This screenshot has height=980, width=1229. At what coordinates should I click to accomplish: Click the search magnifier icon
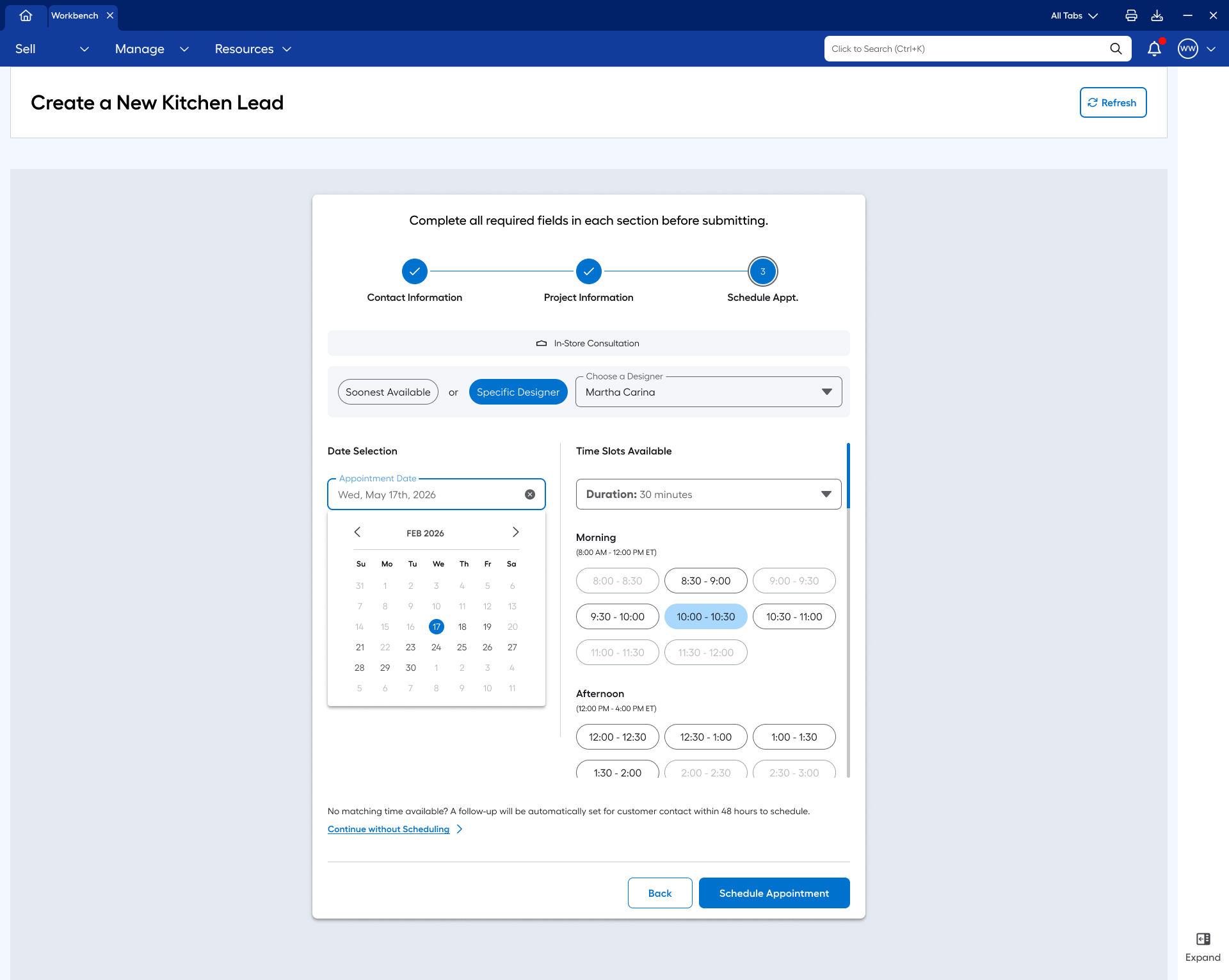click(1116, 49)
